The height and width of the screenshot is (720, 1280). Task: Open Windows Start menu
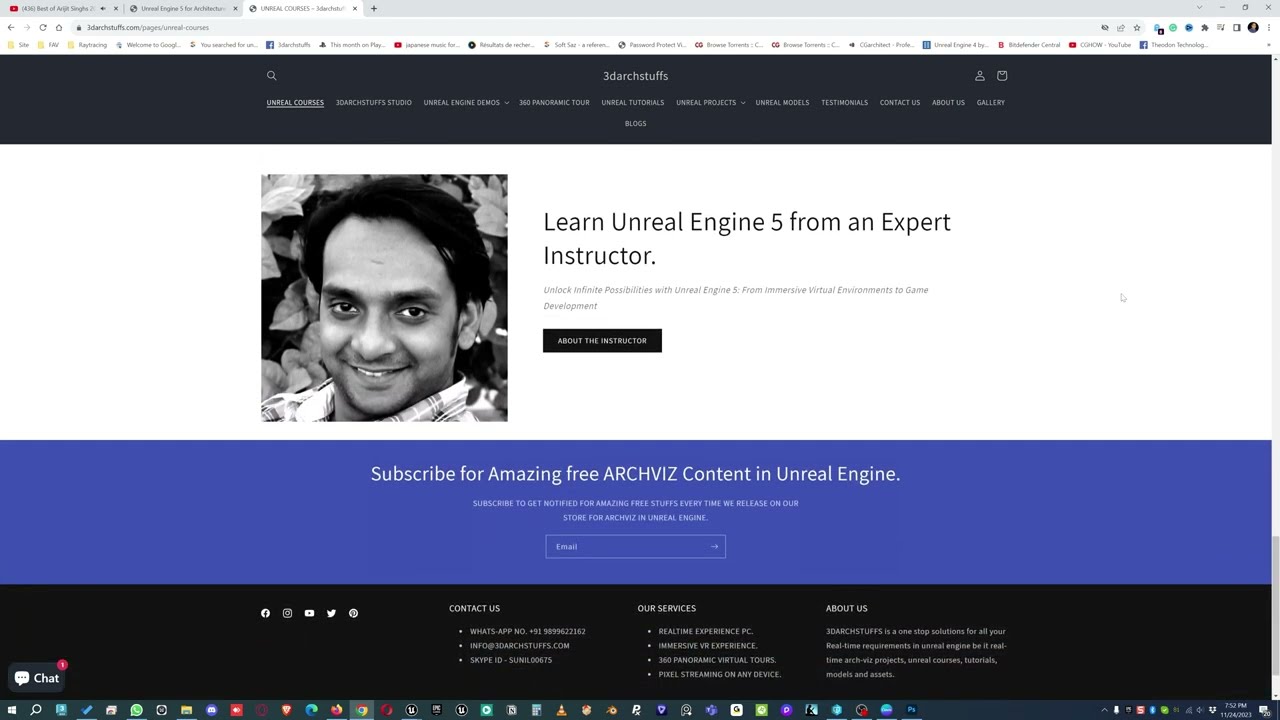click(x=11, y=710)
